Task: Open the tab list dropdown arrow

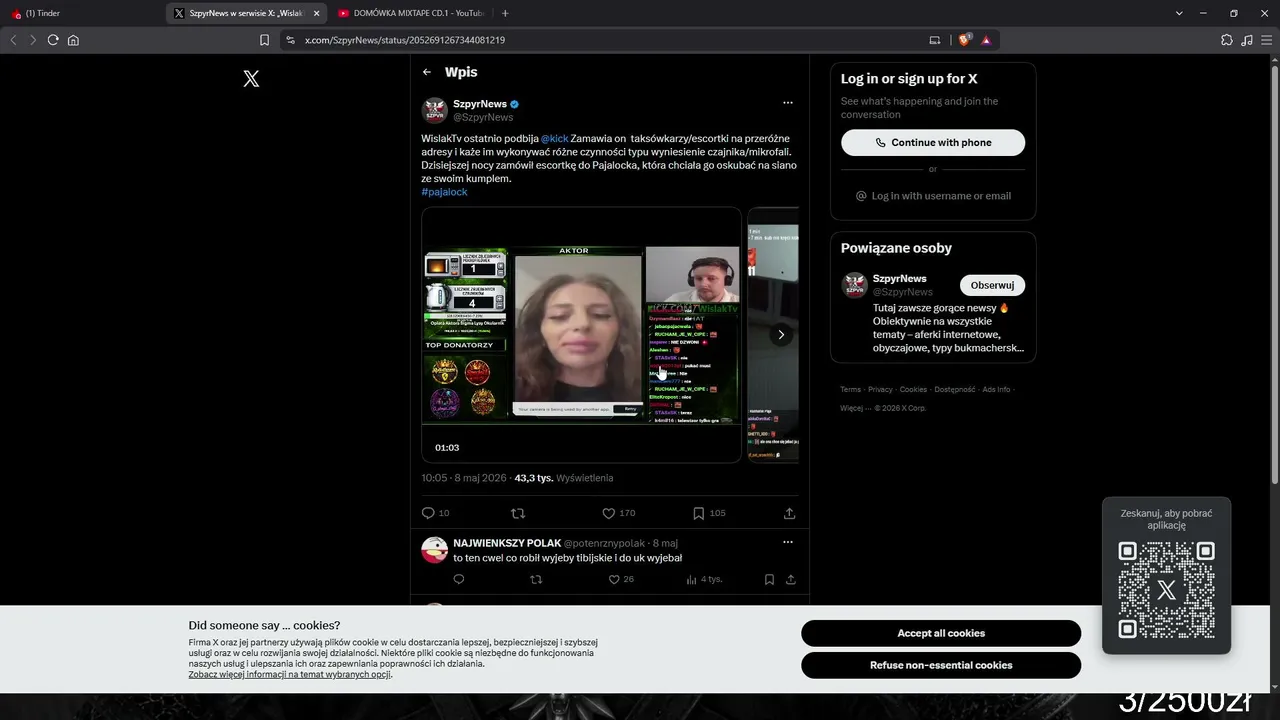Action: (1179, 13)
